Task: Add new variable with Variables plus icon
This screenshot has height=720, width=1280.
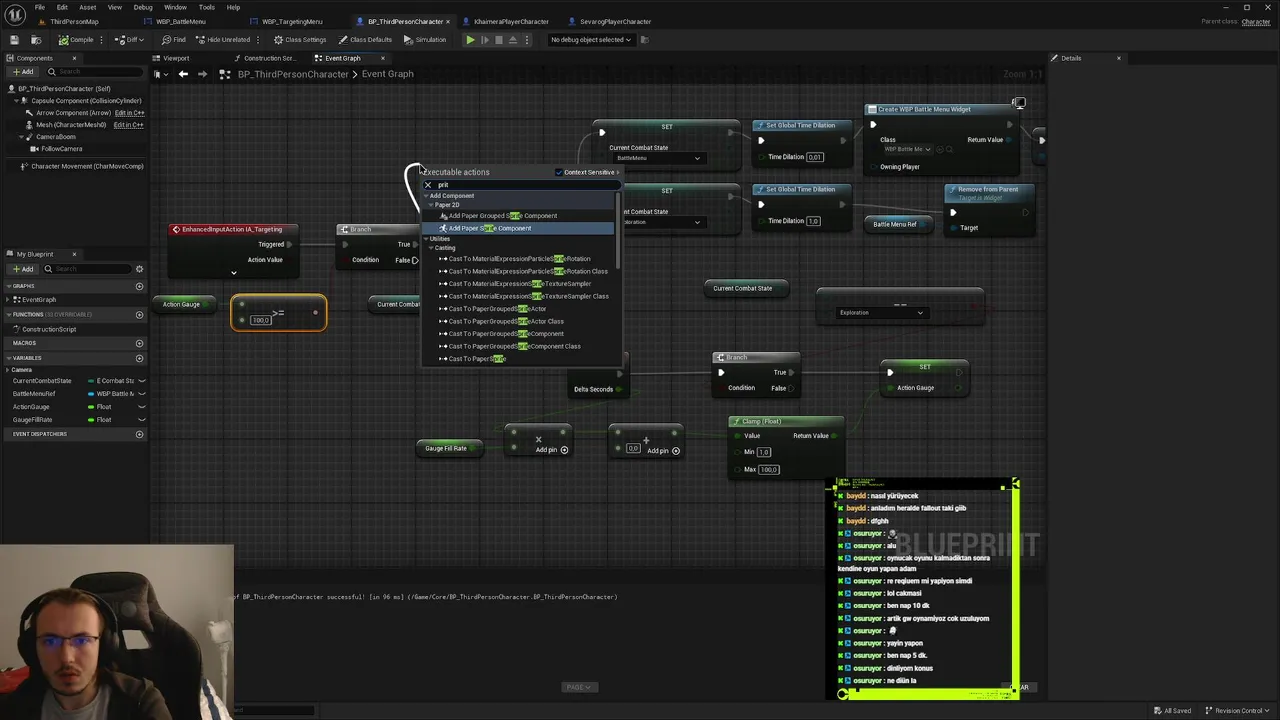Action: [x=139, y=357]
